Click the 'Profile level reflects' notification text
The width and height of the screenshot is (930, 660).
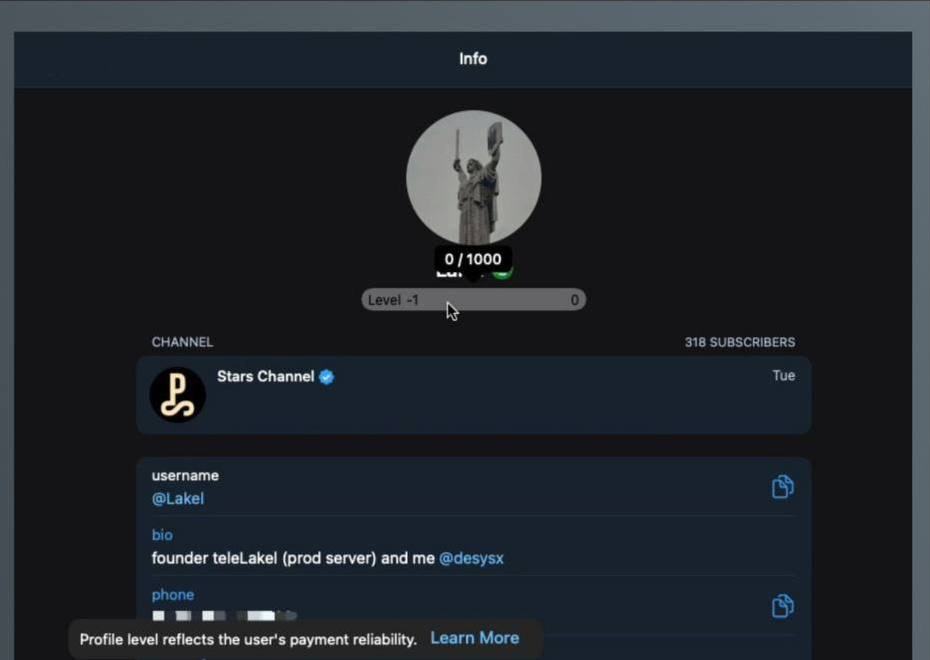click(x=248, y=639)
